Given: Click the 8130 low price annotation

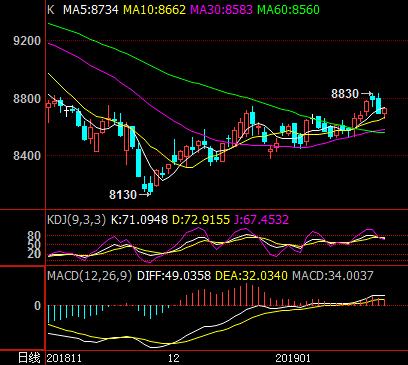Looking at the screenshot, I should pyautogui.click(x=123, y=194).
